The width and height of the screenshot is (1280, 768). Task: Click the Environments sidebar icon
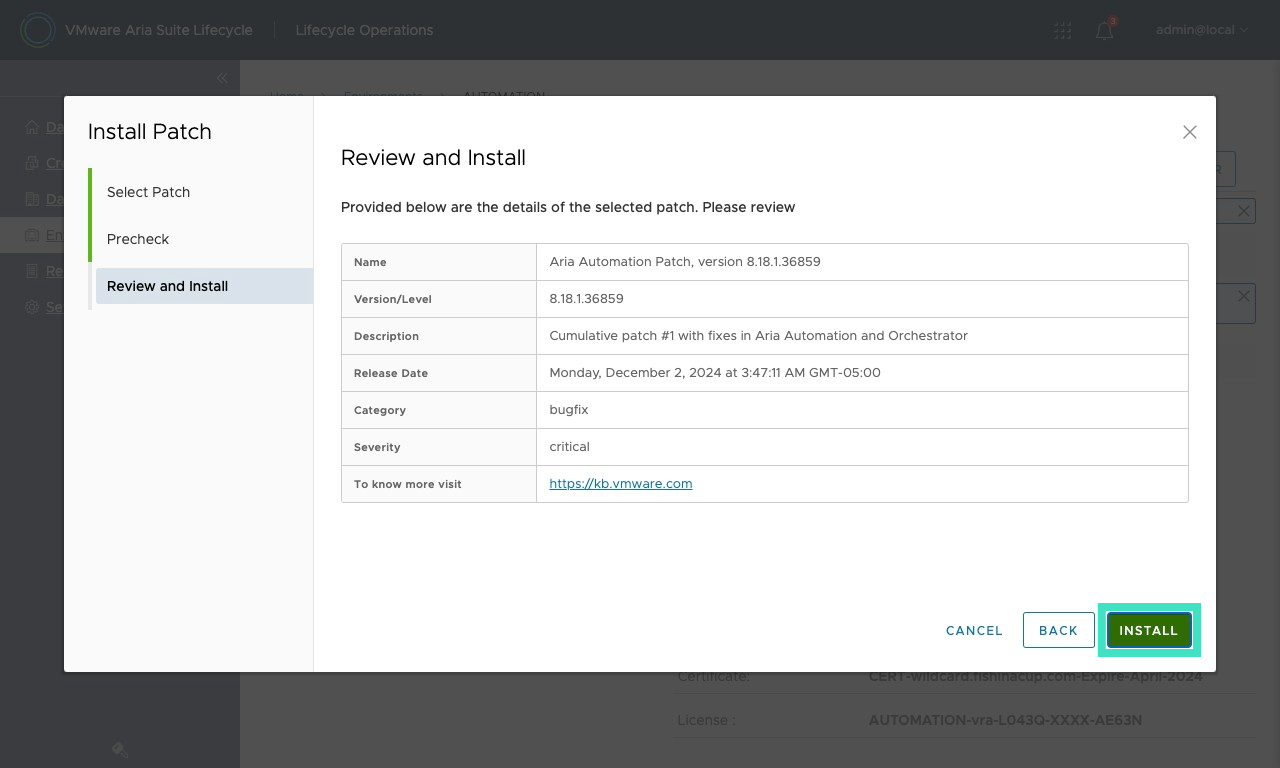(33, 235)
